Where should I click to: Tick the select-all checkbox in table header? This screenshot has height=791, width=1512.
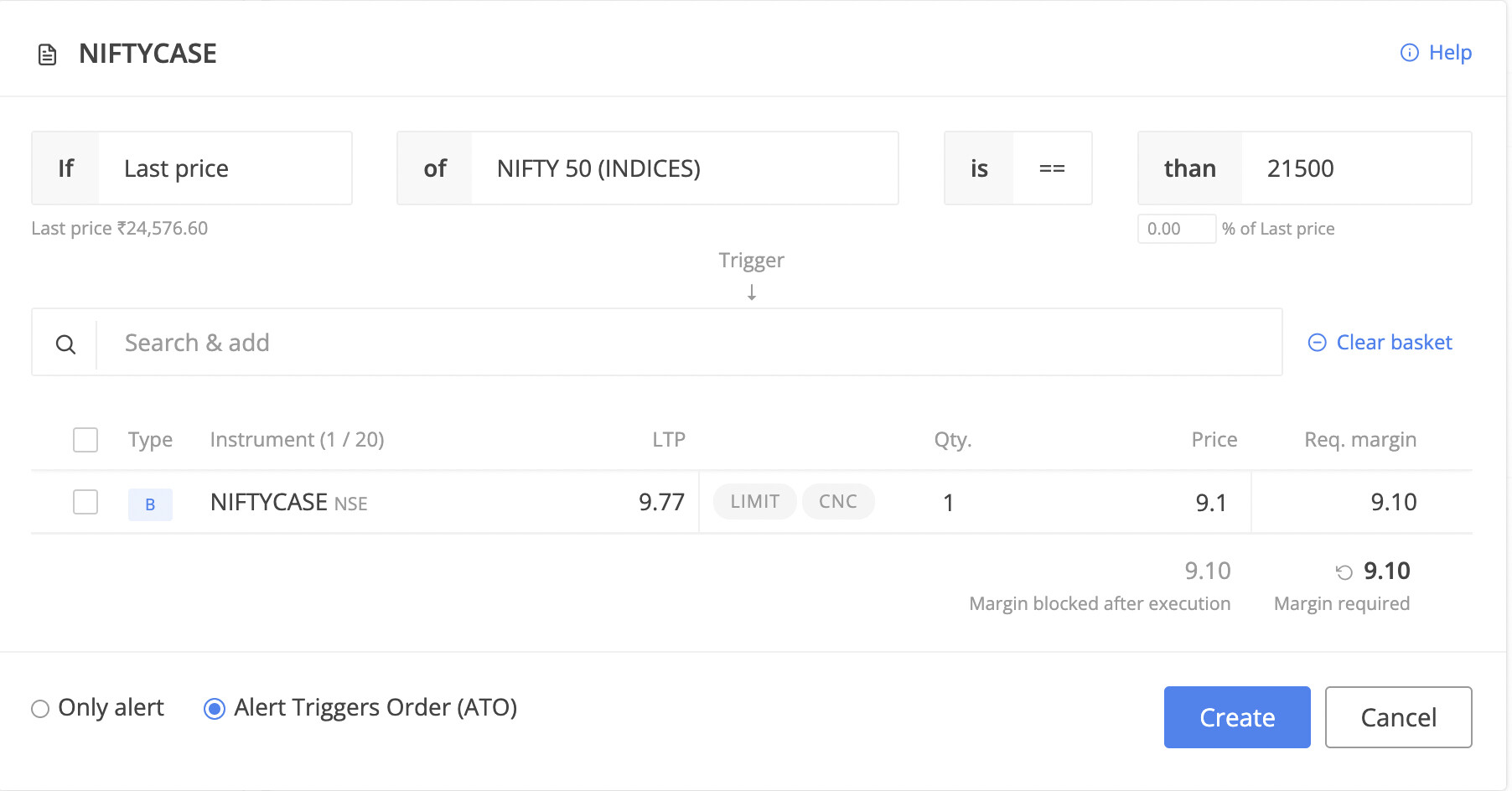tap(85, 440)
